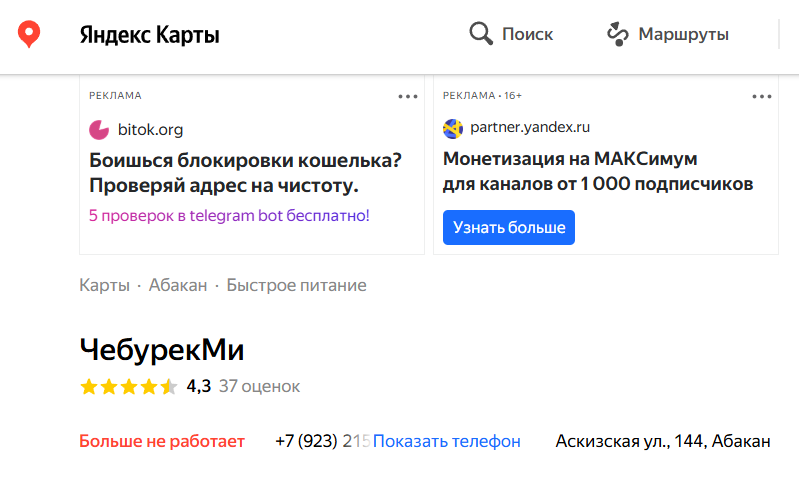The width and height of the screenshot is (799, 479).
Task: Open Поиск in the header
Action: pyautogui.click(x=527, y=34)
